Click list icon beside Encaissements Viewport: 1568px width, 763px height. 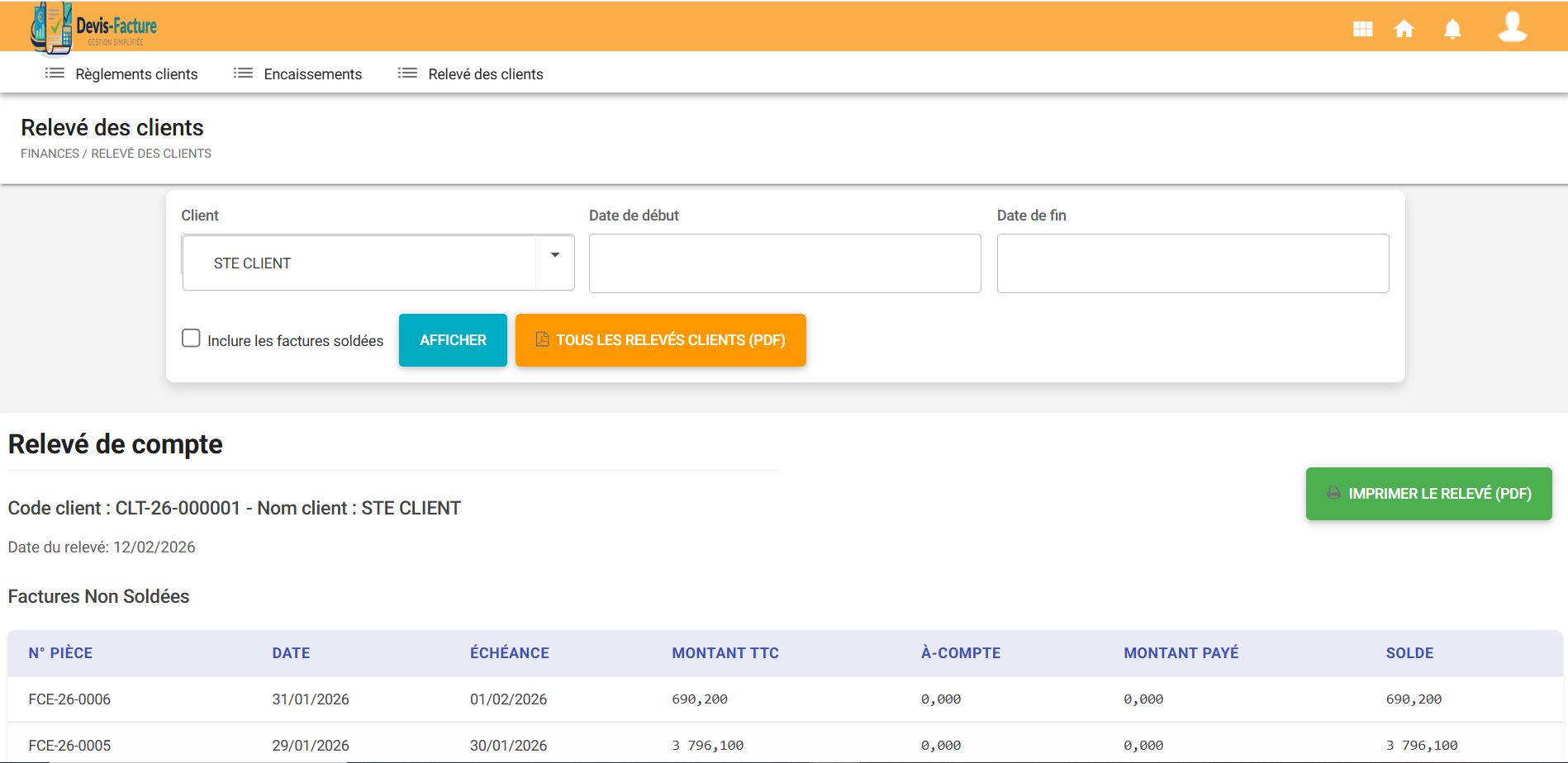243,73
